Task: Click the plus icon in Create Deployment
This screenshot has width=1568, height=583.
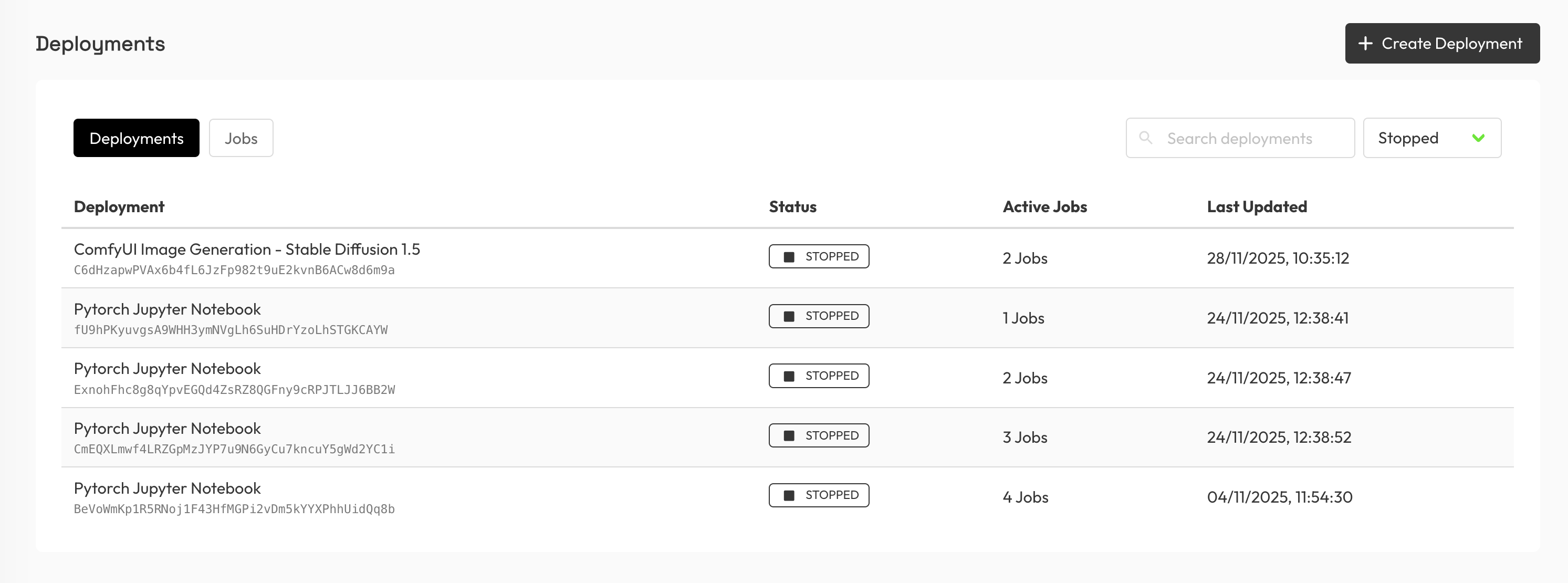Action: click(1365, 43)
